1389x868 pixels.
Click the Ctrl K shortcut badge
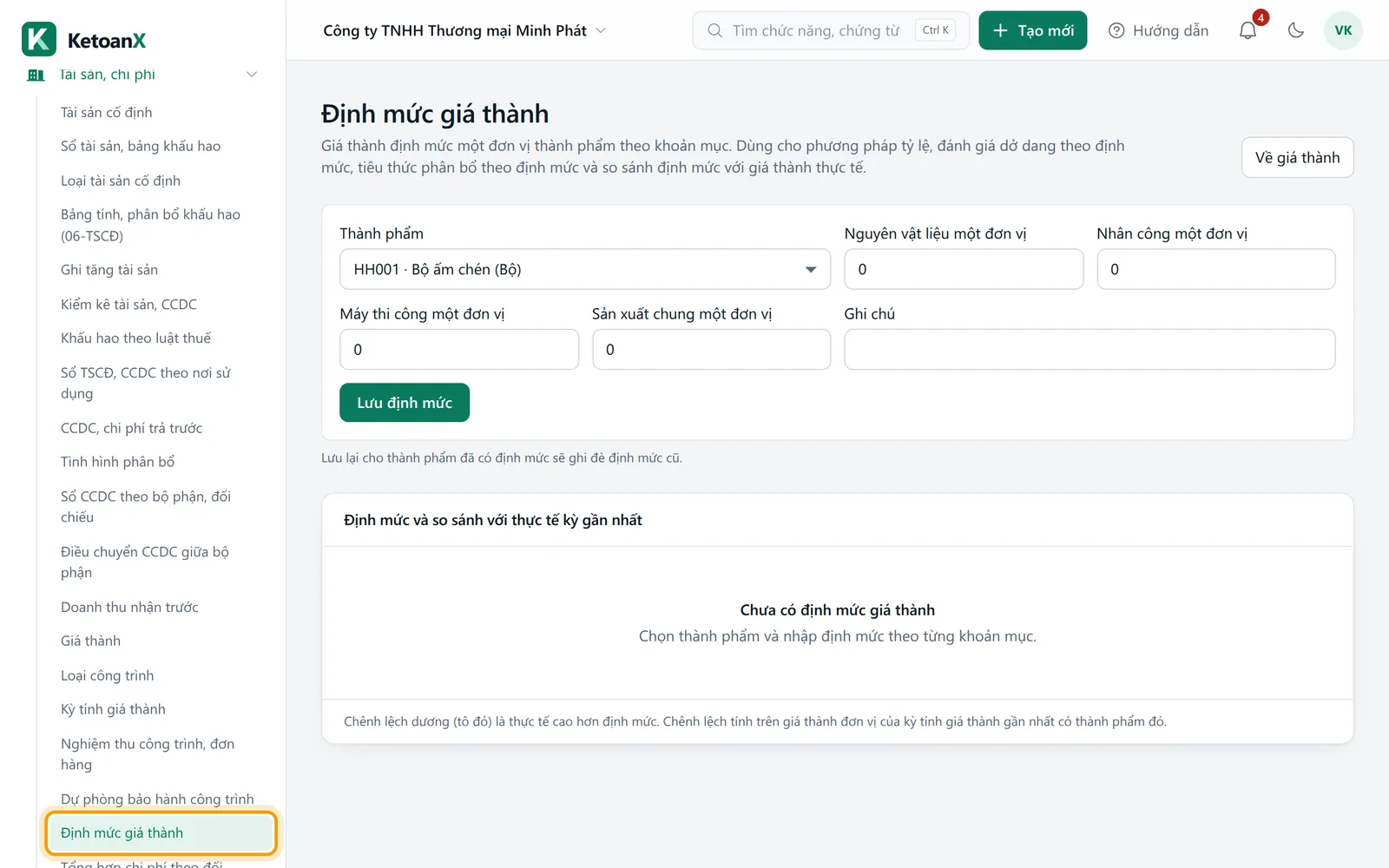coord(935,30)
